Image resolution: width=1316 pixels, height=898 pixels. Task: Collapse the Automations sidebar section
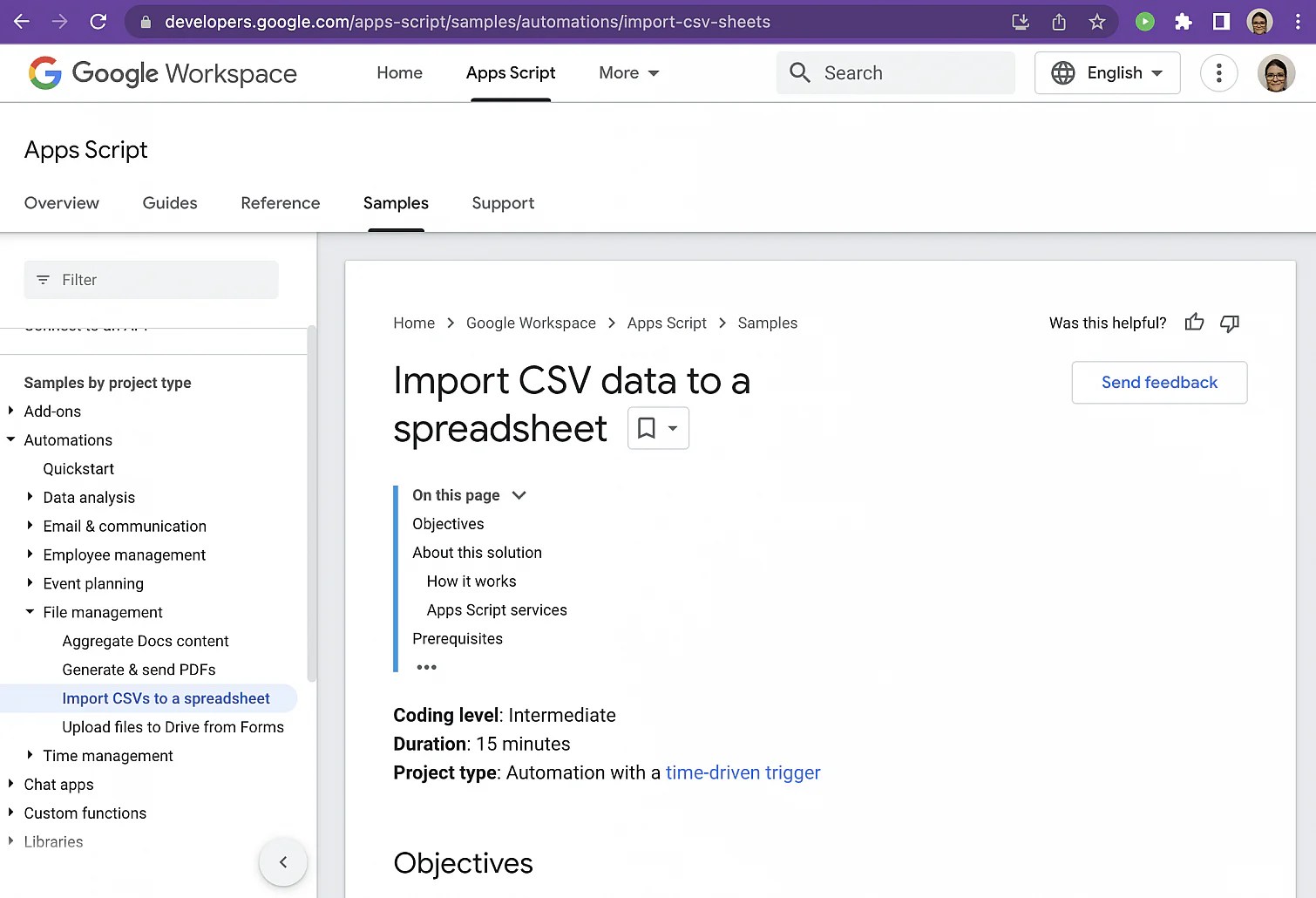click(x=10, y=440)
